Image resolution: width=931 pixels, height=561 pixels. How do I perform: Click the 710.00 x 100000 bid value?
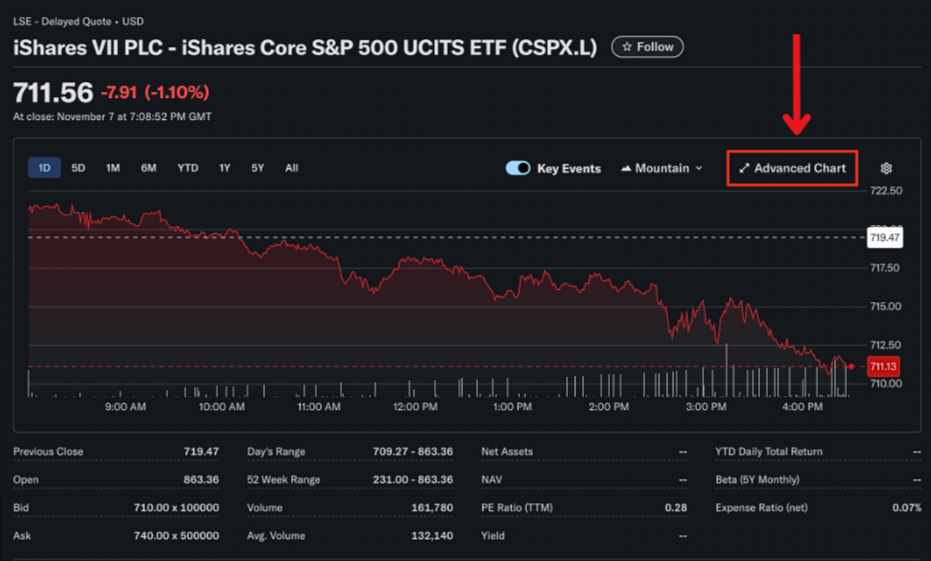(176, 508)
